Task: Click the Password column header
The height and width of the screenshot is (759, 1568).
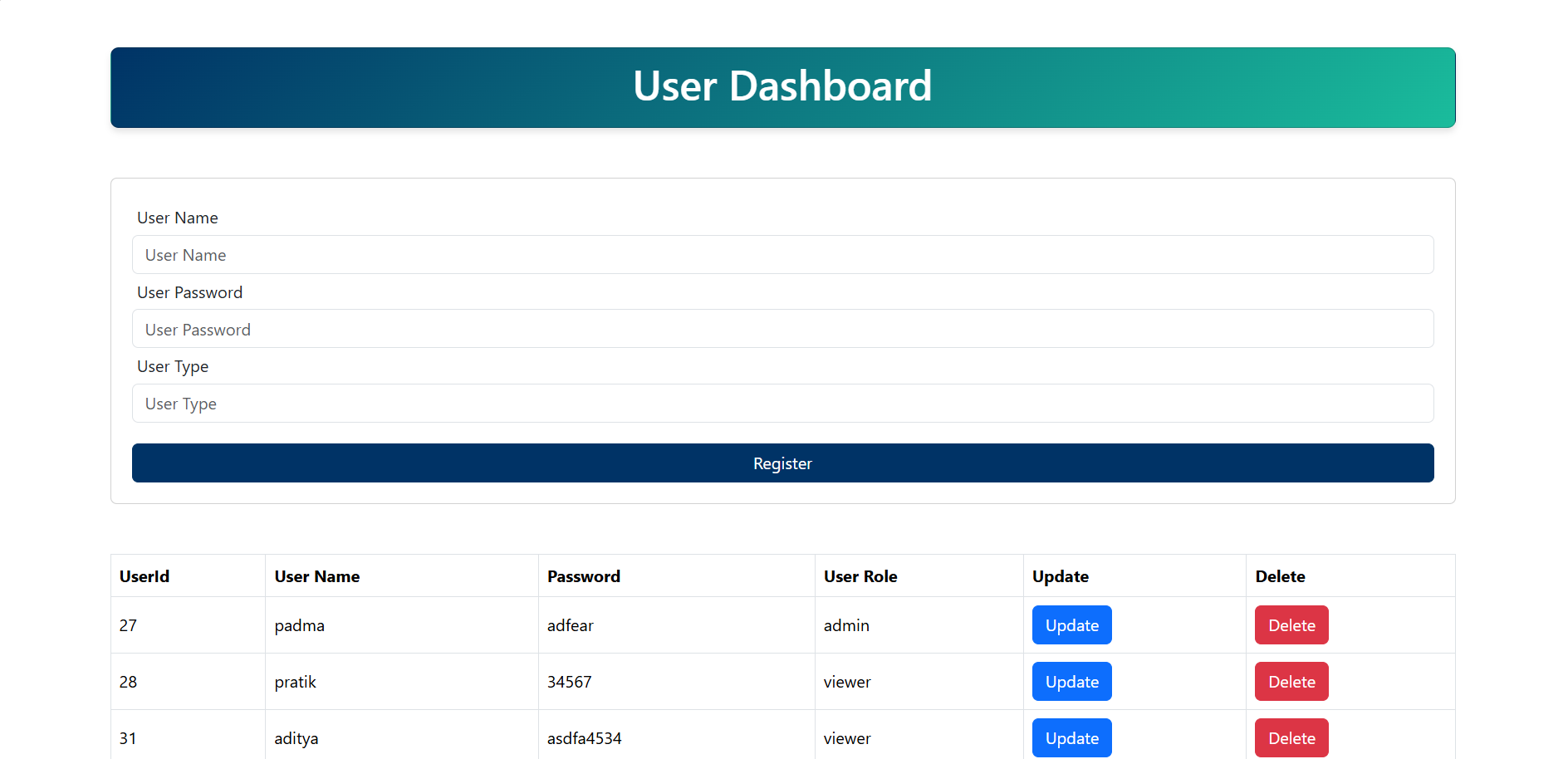Action: click(584, 576)
